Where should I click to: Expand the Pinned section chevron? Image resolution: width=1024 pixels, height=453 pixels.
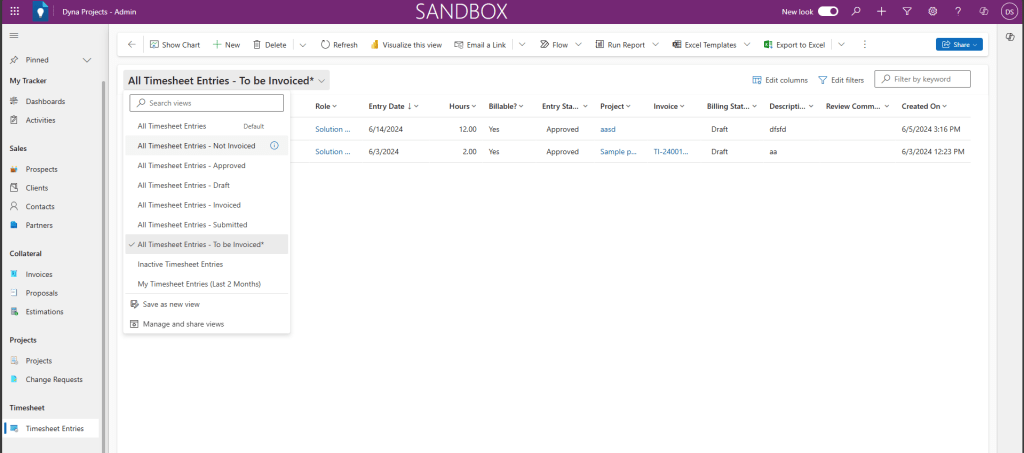(x=87, y=60)
